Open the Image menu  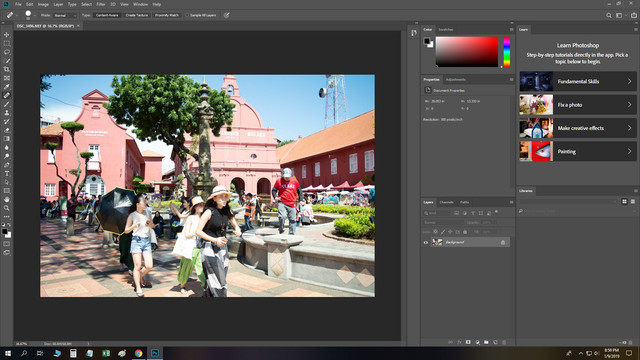43,4
